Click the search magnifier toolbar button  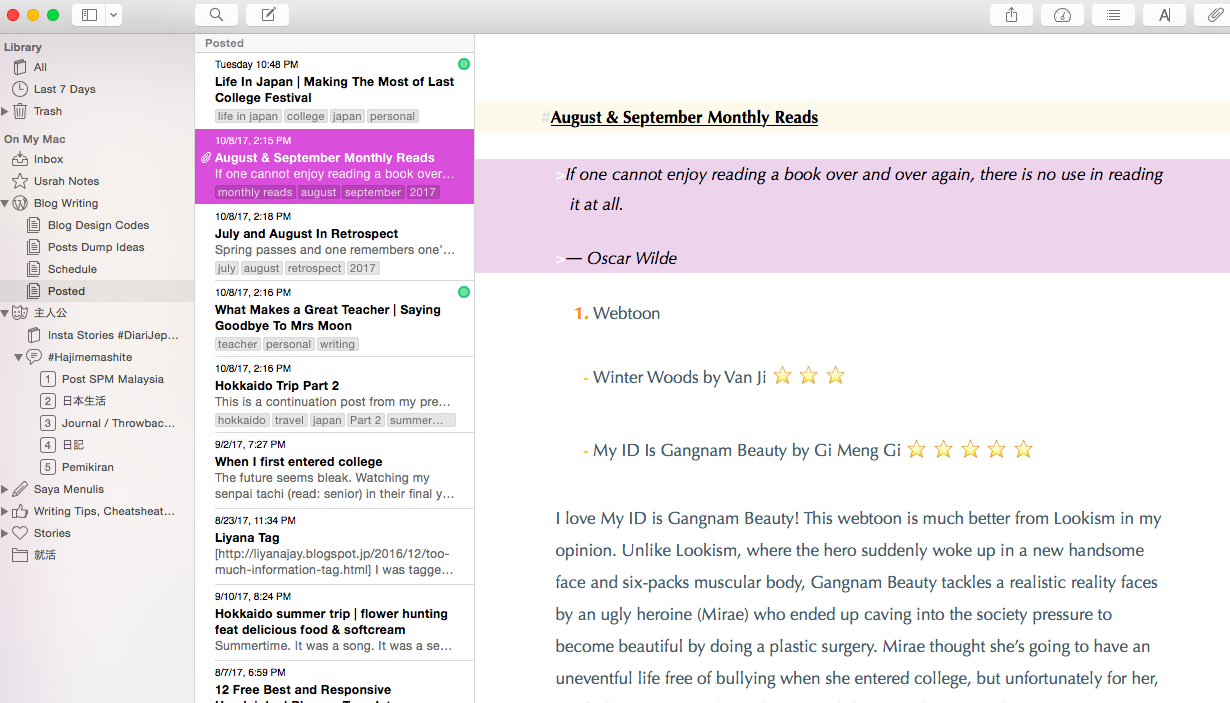coord(216,15)
